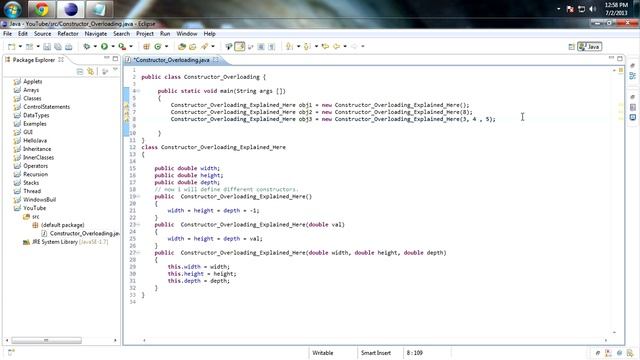640x360 pixels.
Task: Run the program with green Run icon
Action: [104, 47]
